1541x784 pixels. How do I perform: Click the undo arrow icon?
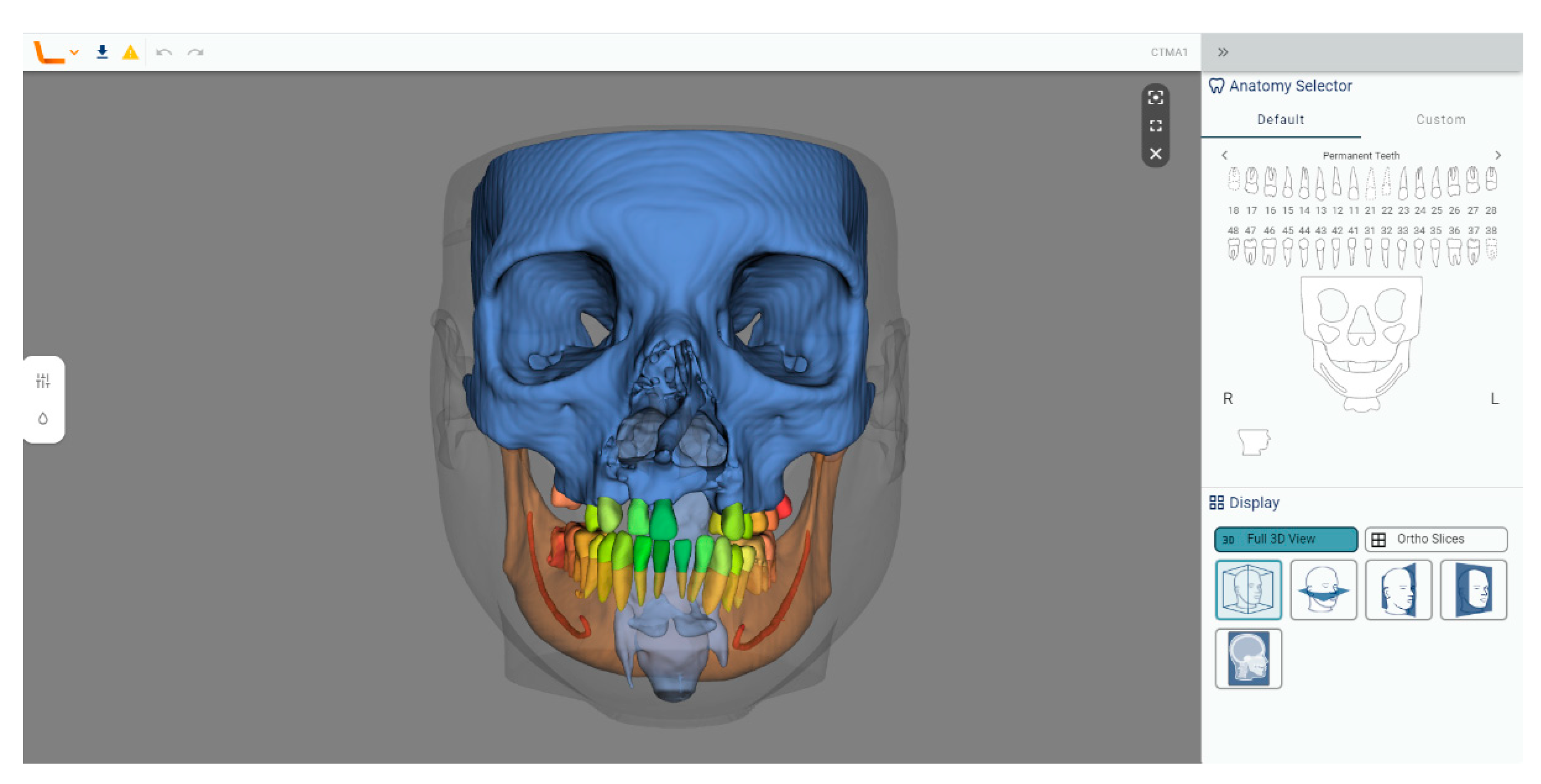[x=163, y=53]
